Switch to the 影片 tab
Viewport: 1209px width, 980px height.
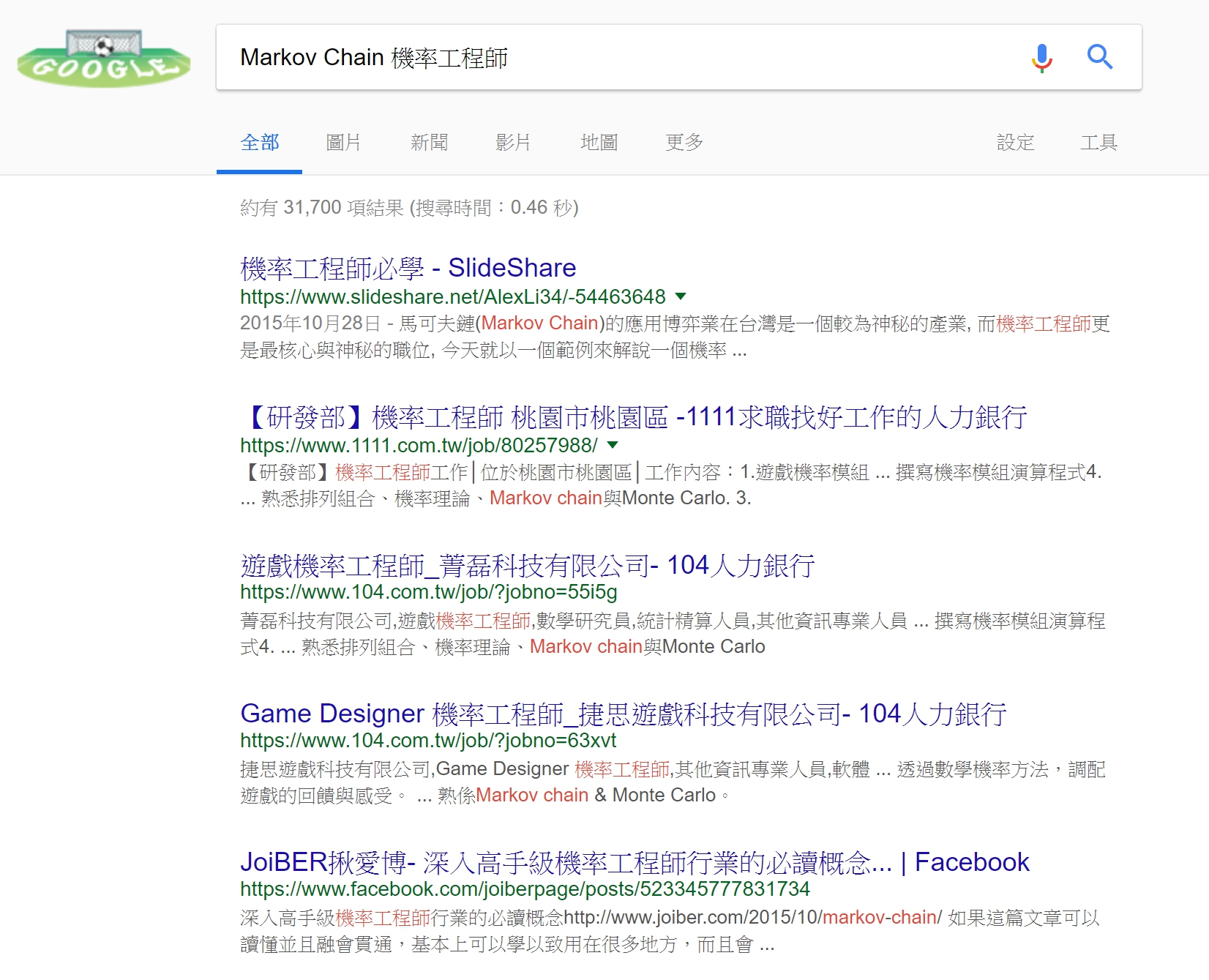click(513, 142)
